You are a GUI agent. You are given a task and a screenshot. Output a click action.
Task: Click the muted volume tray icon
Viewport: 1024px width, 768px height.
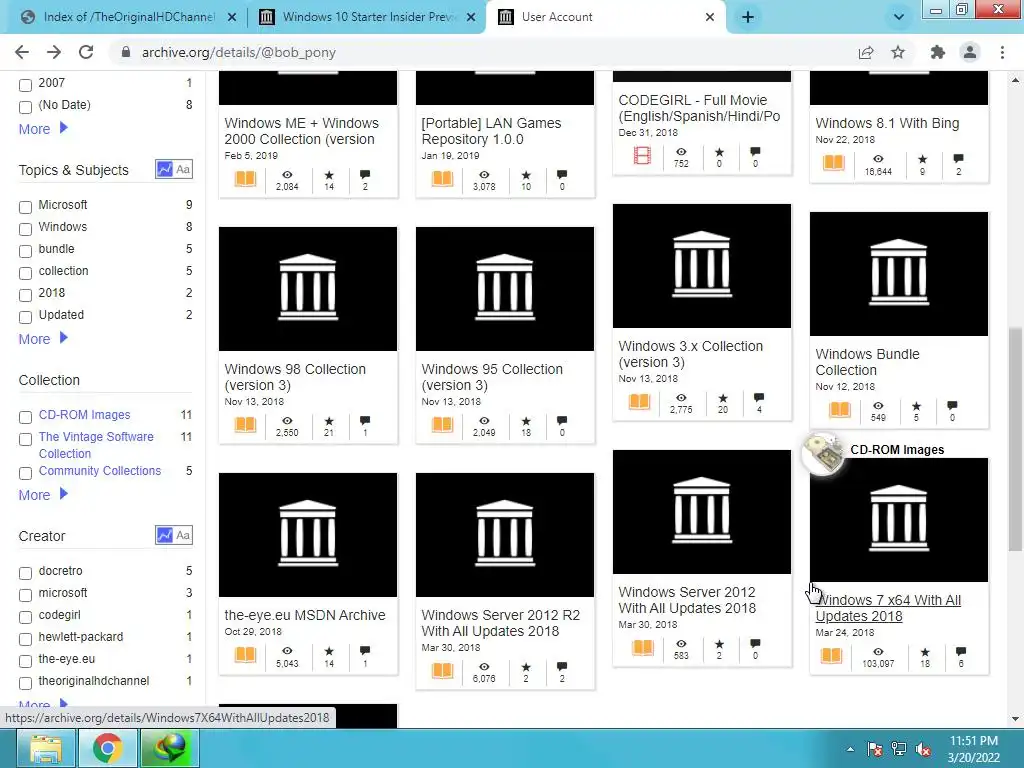923,749
